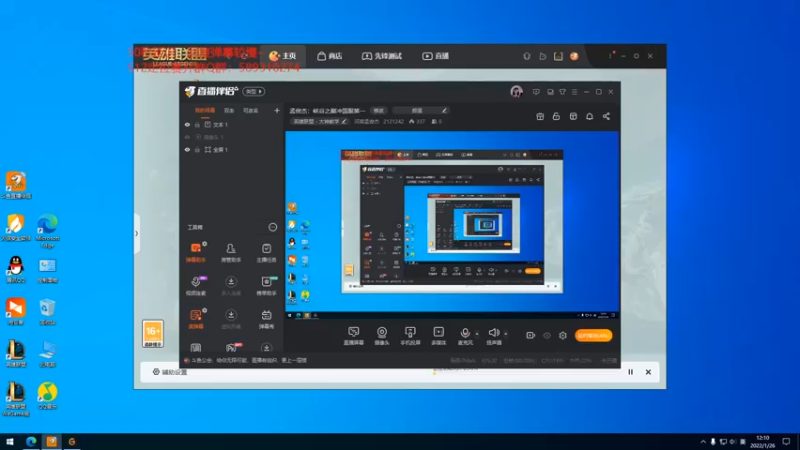Image resolution: width=800 pixels, height=450 pixels.
Task: Open the QQ Music desktop shortcut
Action: coord(47,395)
